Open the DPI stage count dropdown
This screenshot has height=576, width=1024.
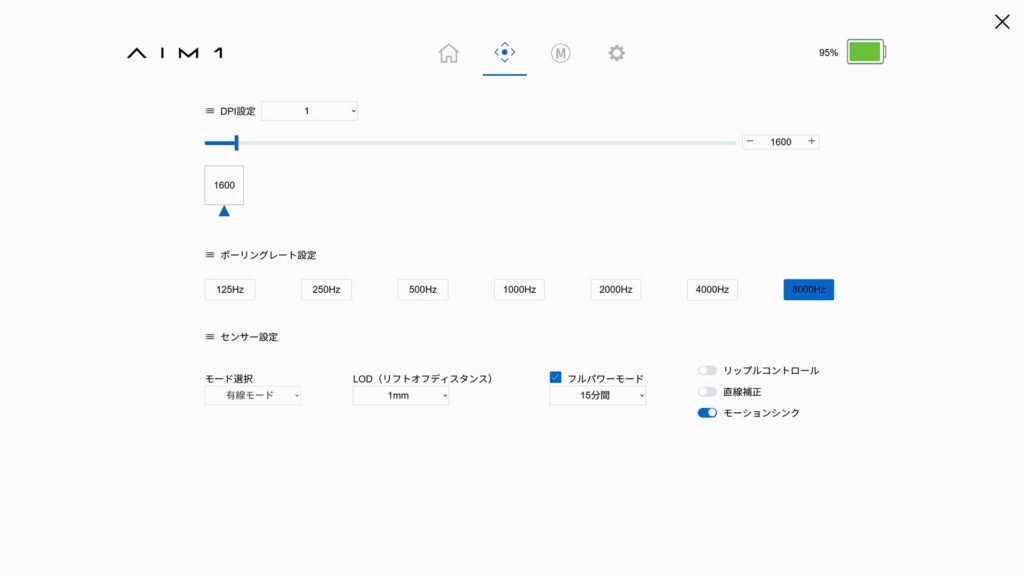click(x=309, y=111)
